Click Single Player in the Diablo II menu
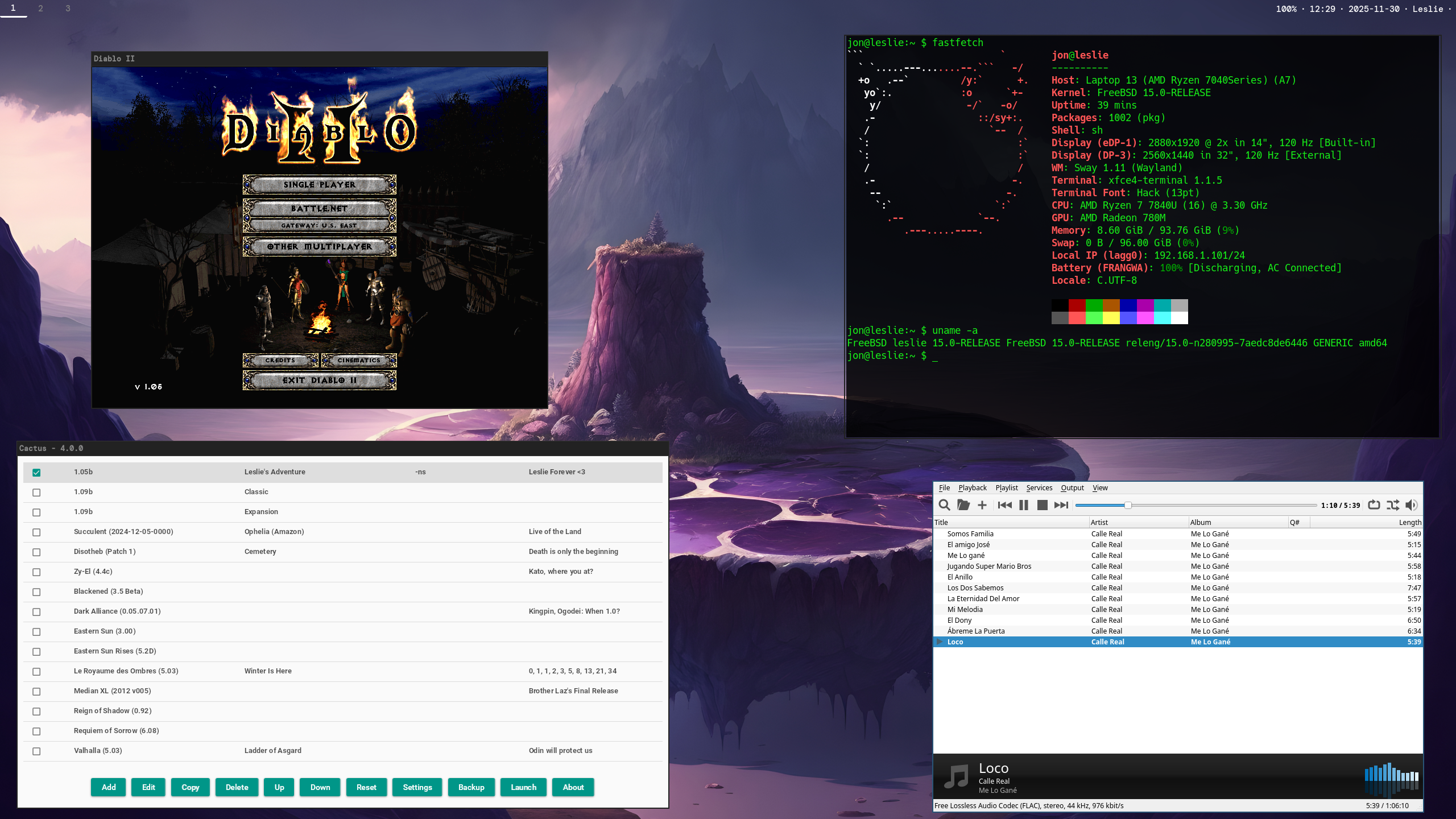Screen dimensions: 1456x819 319,185
